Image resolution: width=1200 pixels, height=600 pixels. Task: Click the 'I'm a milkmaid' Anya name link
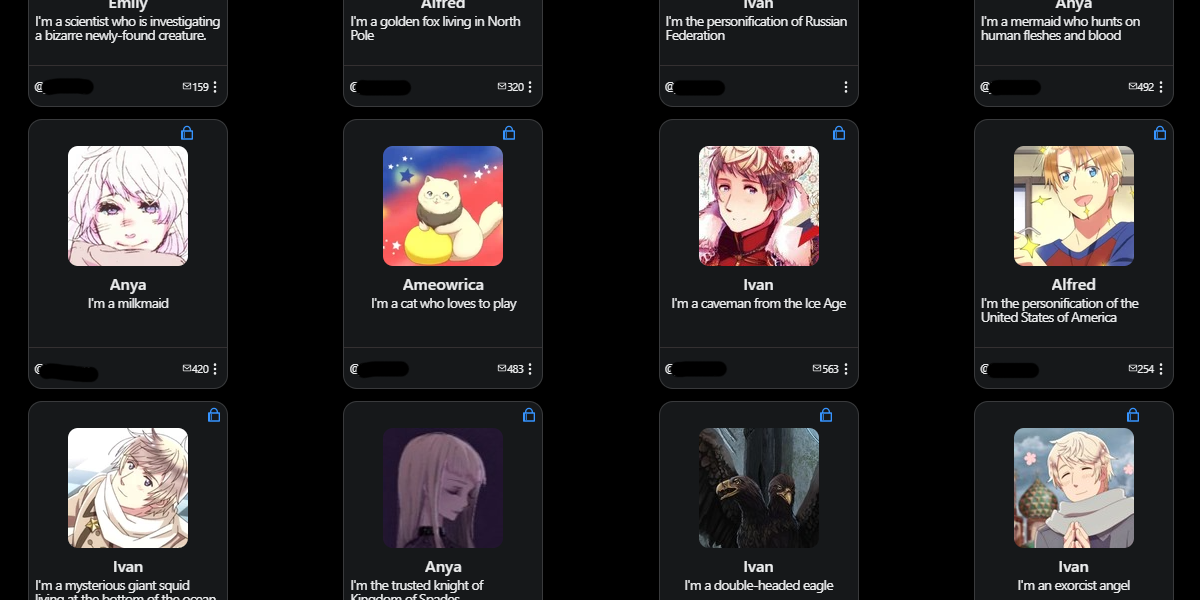click(128, 285)
